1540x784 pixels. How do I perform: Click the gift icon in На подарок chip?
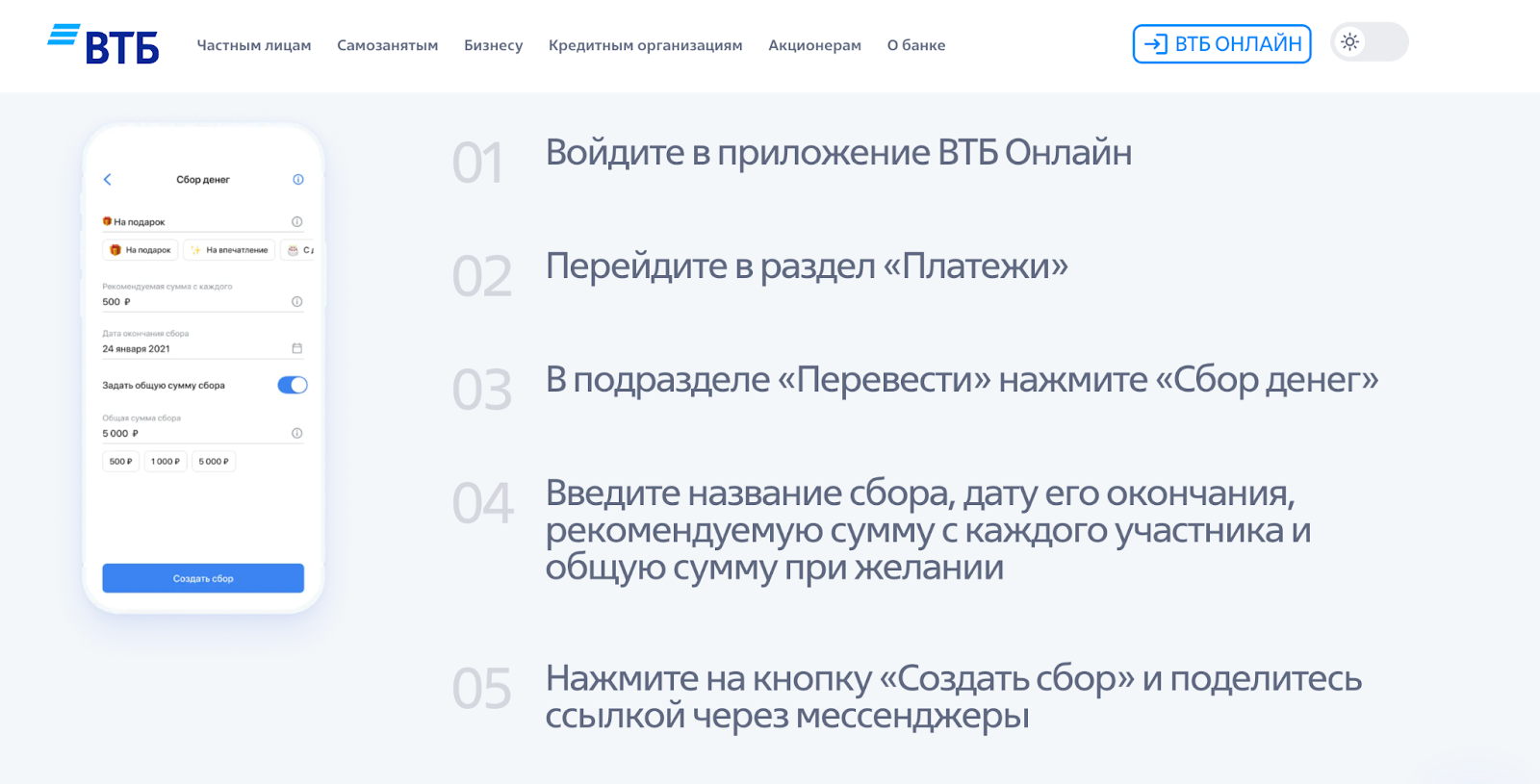pos(115,250)
